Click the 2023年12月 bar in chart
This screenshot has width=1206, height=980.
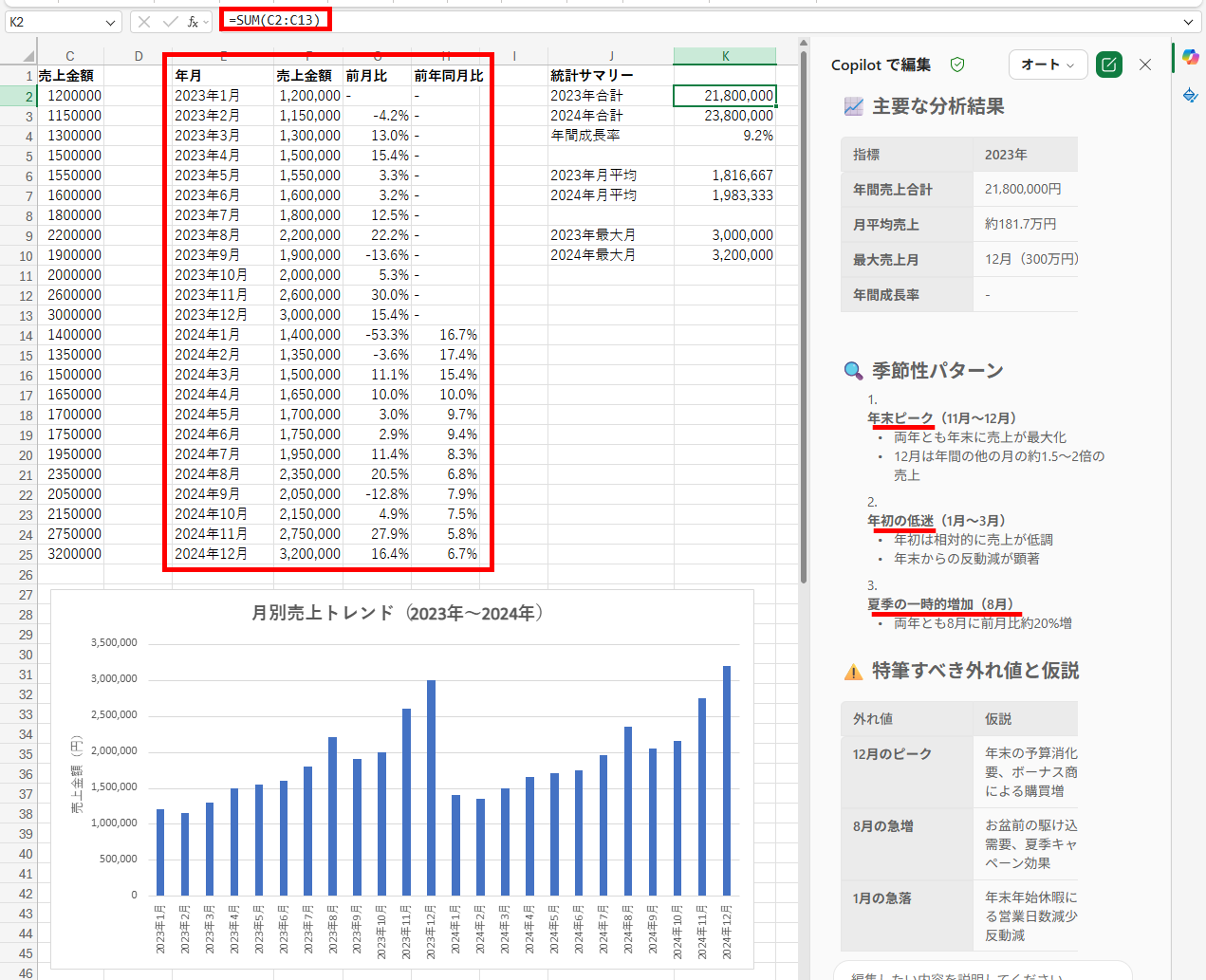[431, 787]
